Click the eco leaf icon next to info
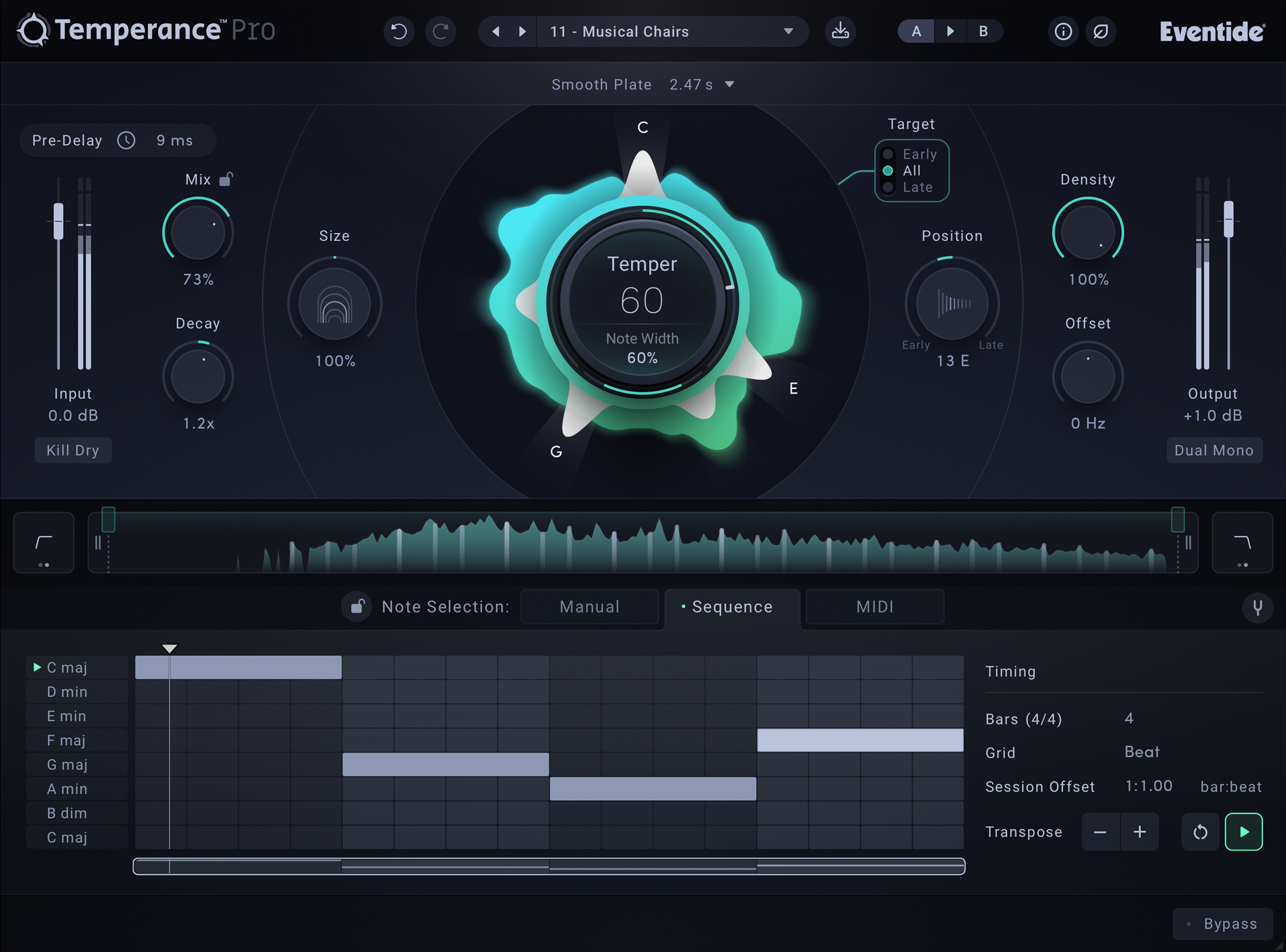 [1101, 31]
